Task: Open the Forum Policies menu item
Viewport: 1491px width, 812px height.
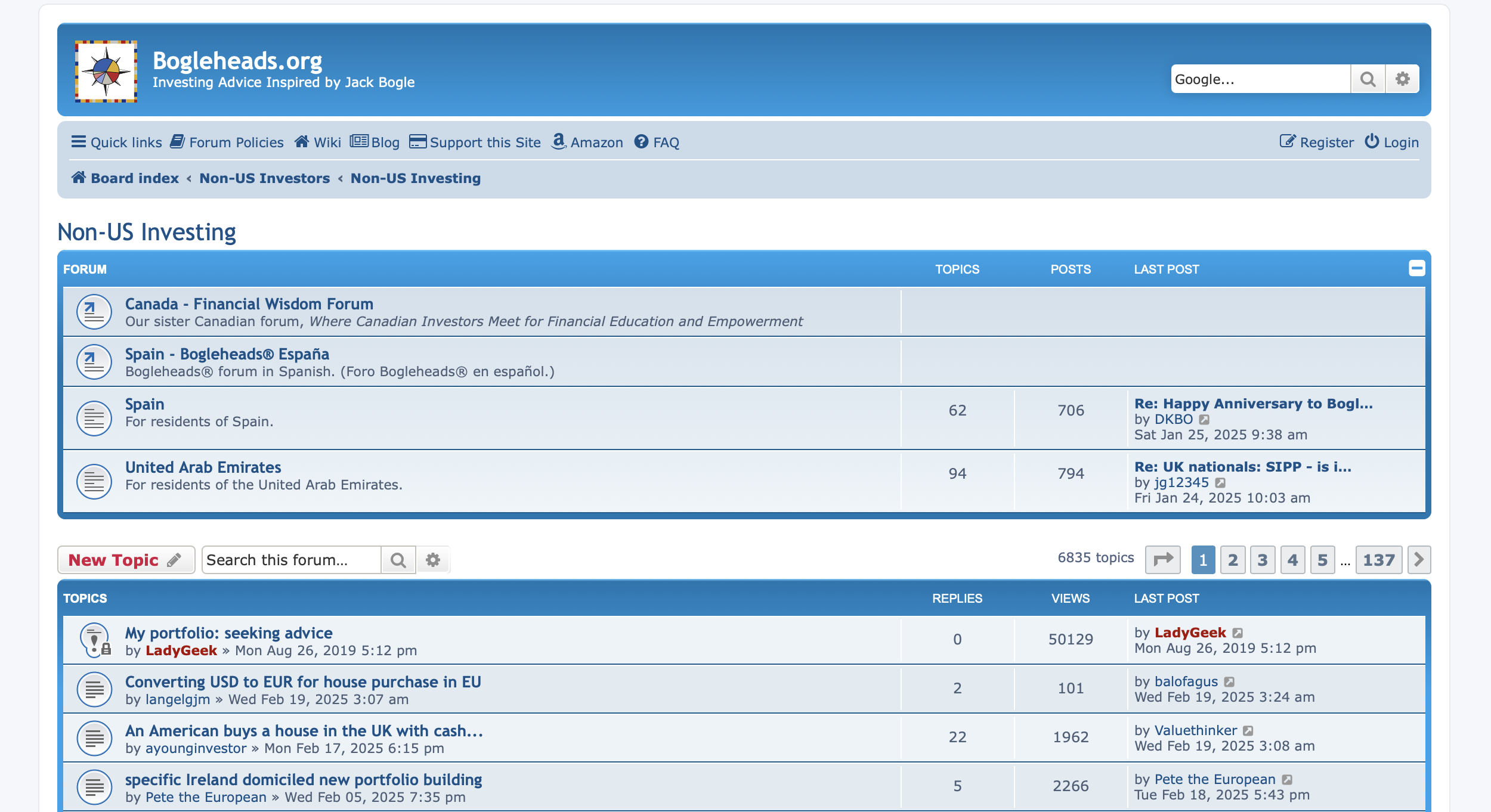Action: (x=227, y=142)
